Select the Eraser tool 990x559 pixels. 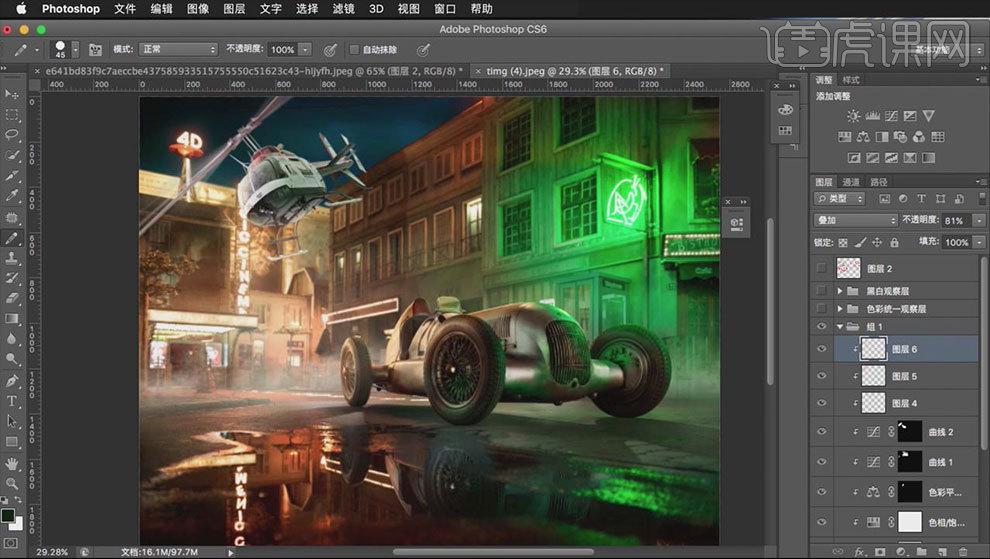pyautogui.click(x=11, y=298)
